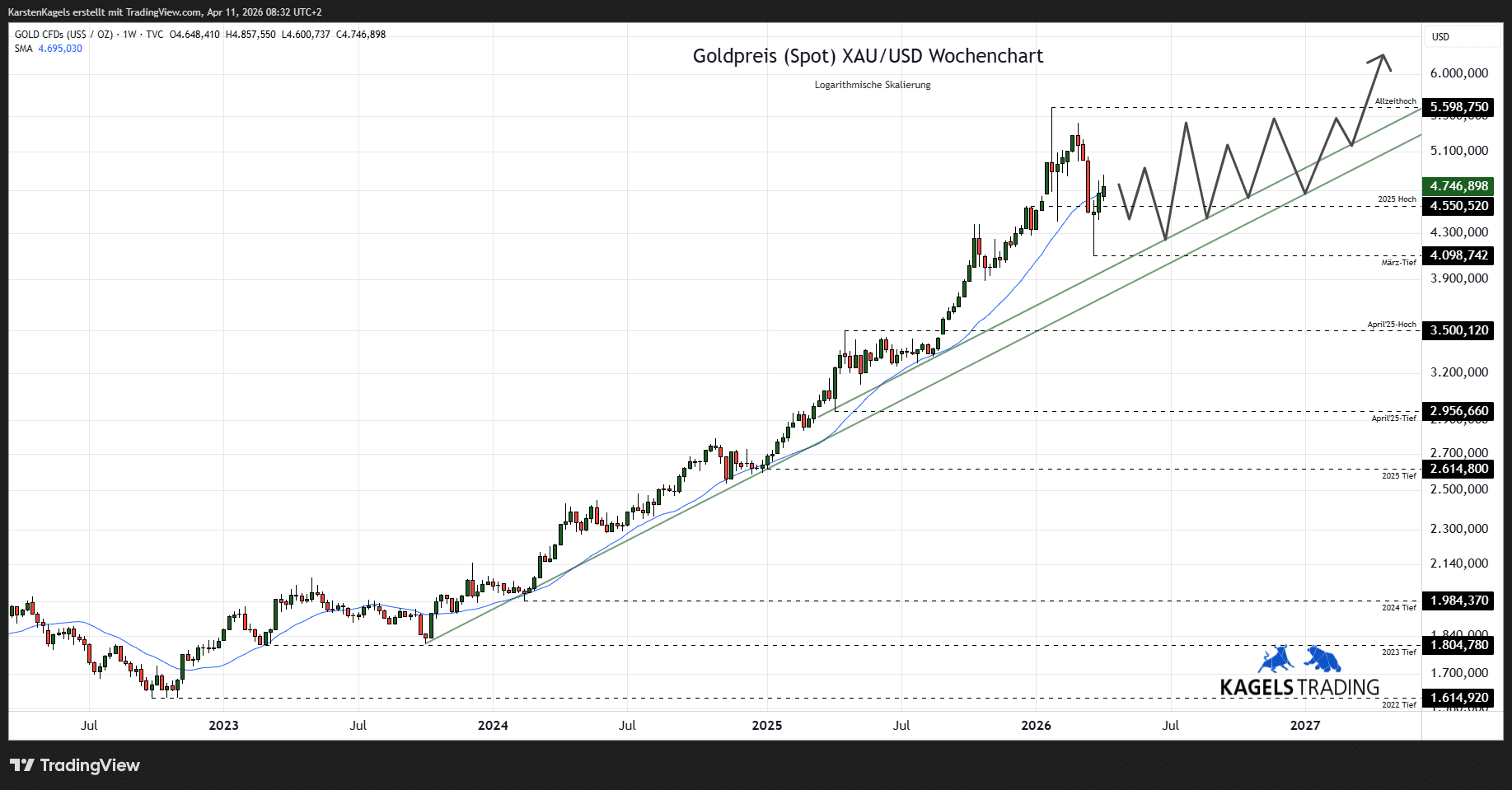Click the März-Tief price label 4.098,742
The width and height of the screenshot is (1512, 790).
click(x=1458, y=255)
